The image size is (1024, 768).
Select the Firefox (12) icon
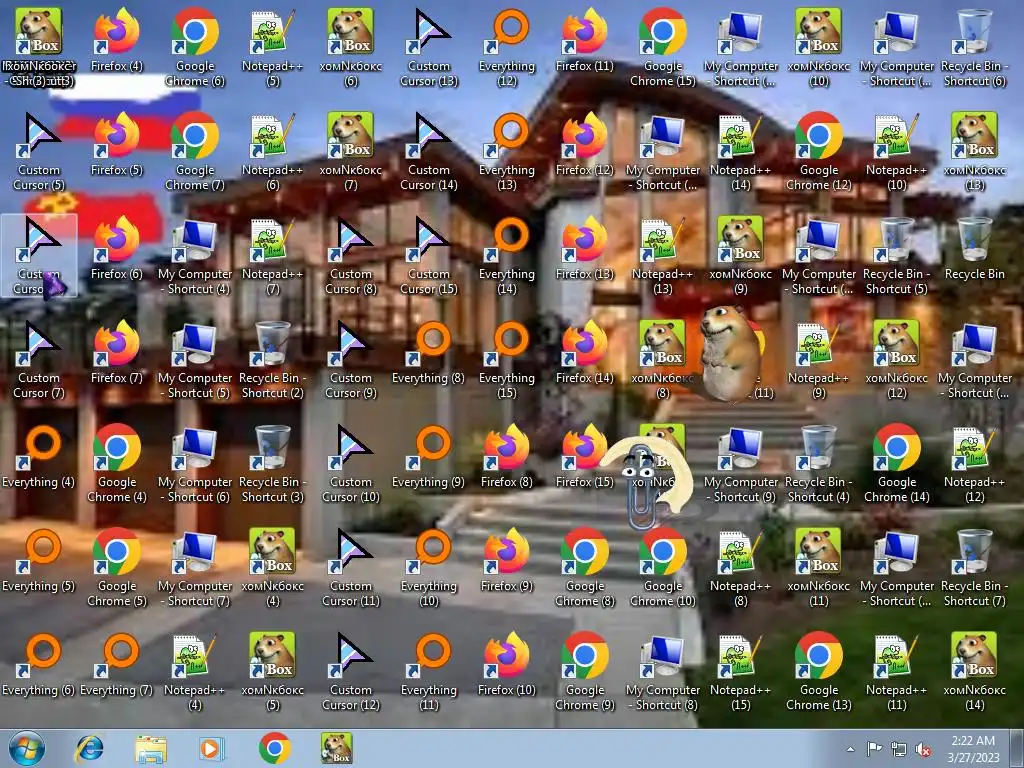pos(584,144)
